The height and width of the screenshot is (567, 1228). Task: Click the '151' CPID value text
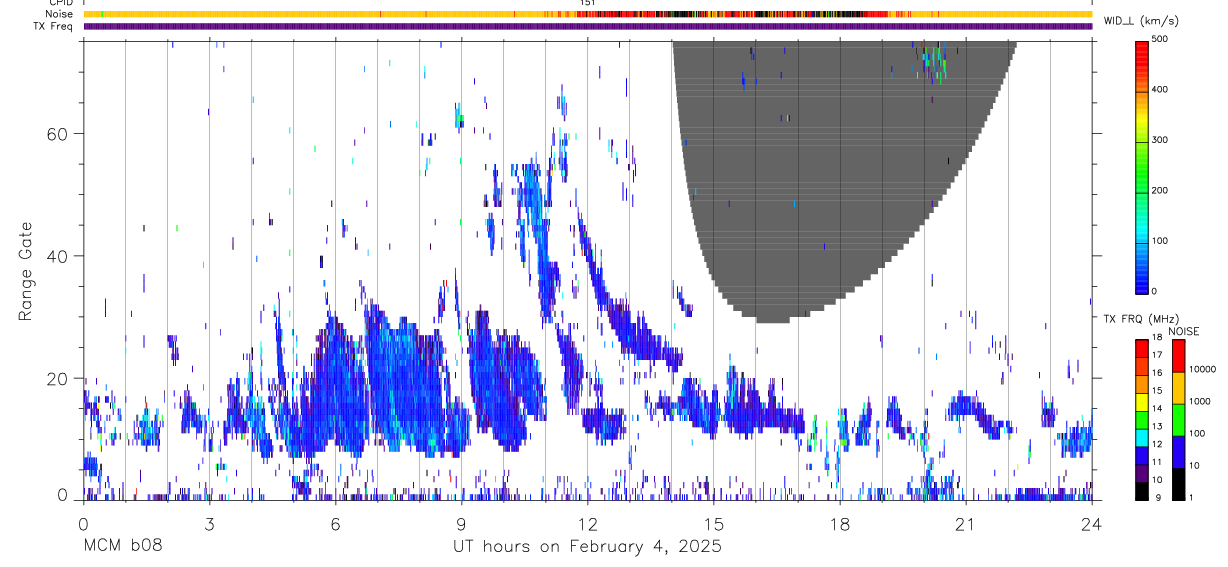click(588, 3)
